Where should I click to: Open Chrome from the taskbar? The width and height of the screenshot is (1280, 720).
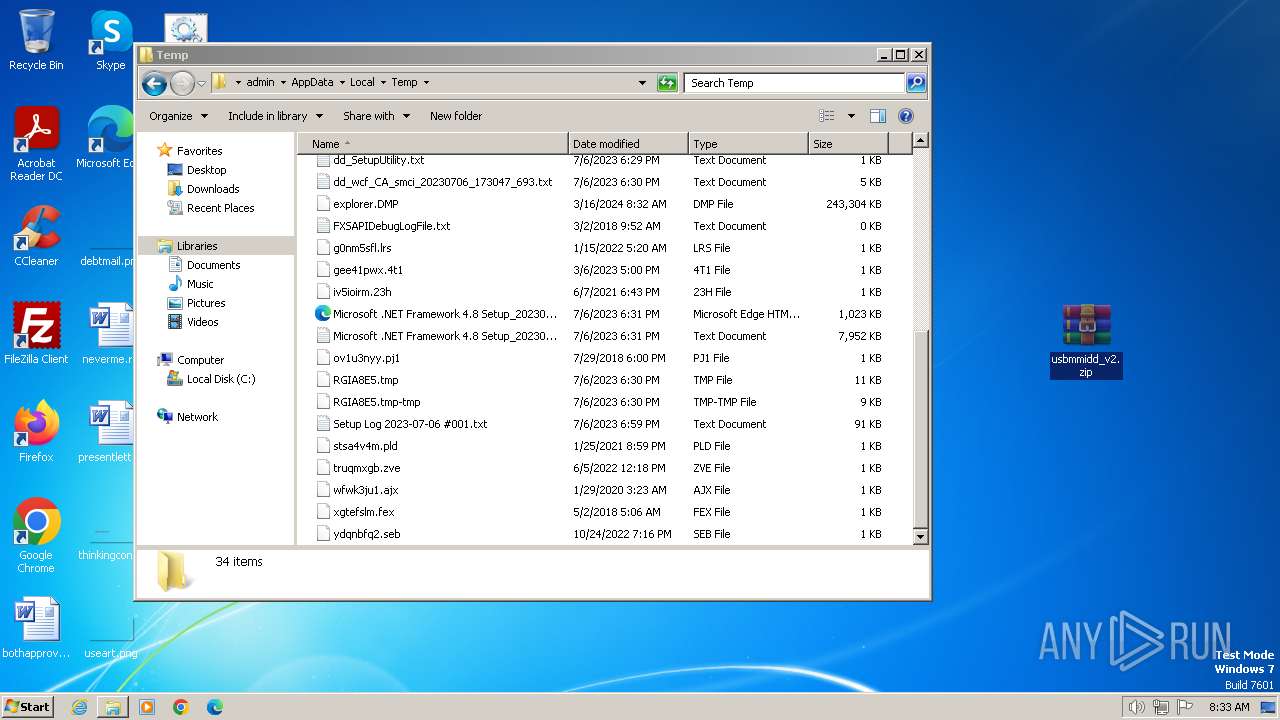(x=181, y=707)
